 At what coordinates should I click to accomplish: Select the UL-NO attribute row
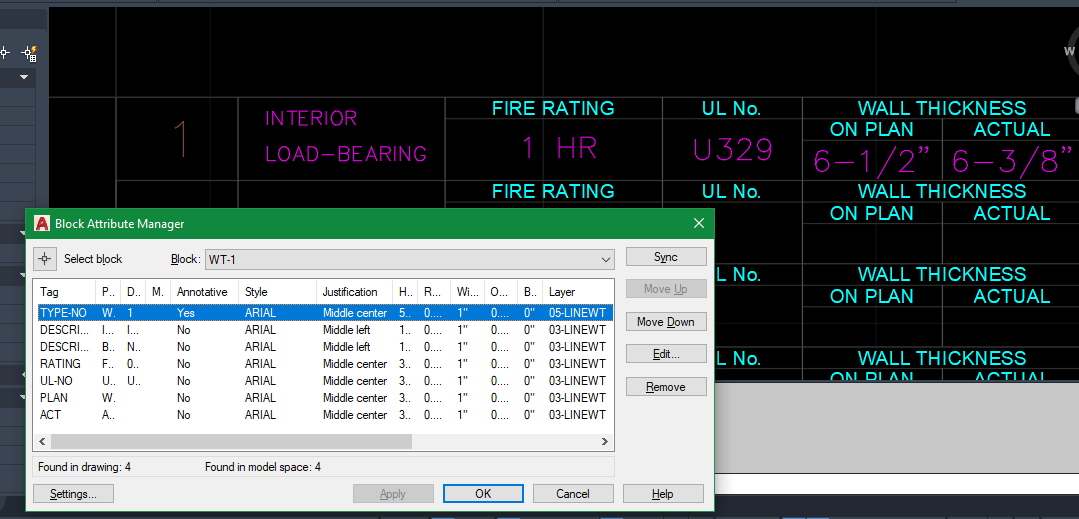pos(325,381)
